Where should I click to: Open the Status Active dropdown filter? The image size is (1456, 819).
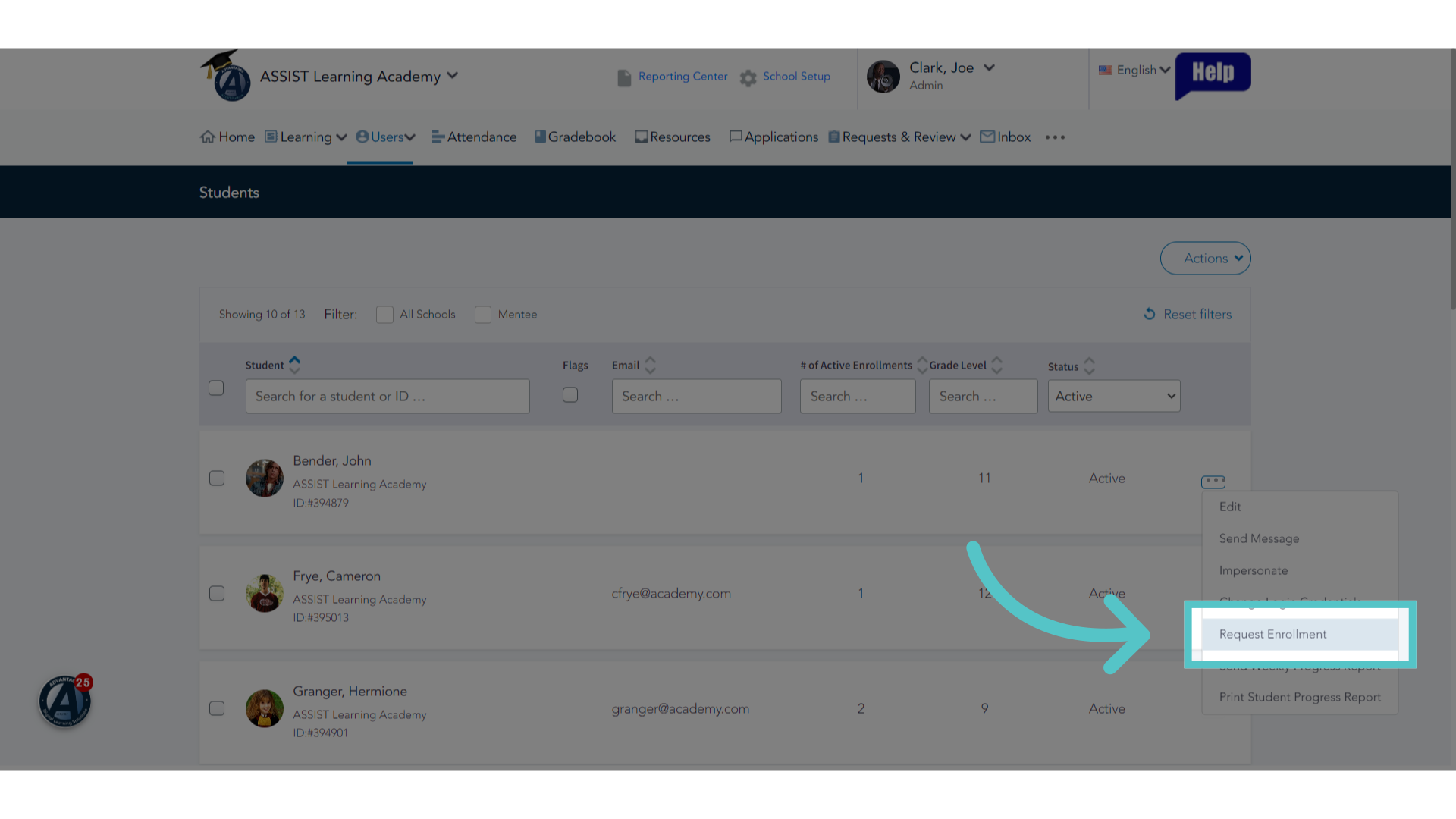click(x=1114, y=396)
